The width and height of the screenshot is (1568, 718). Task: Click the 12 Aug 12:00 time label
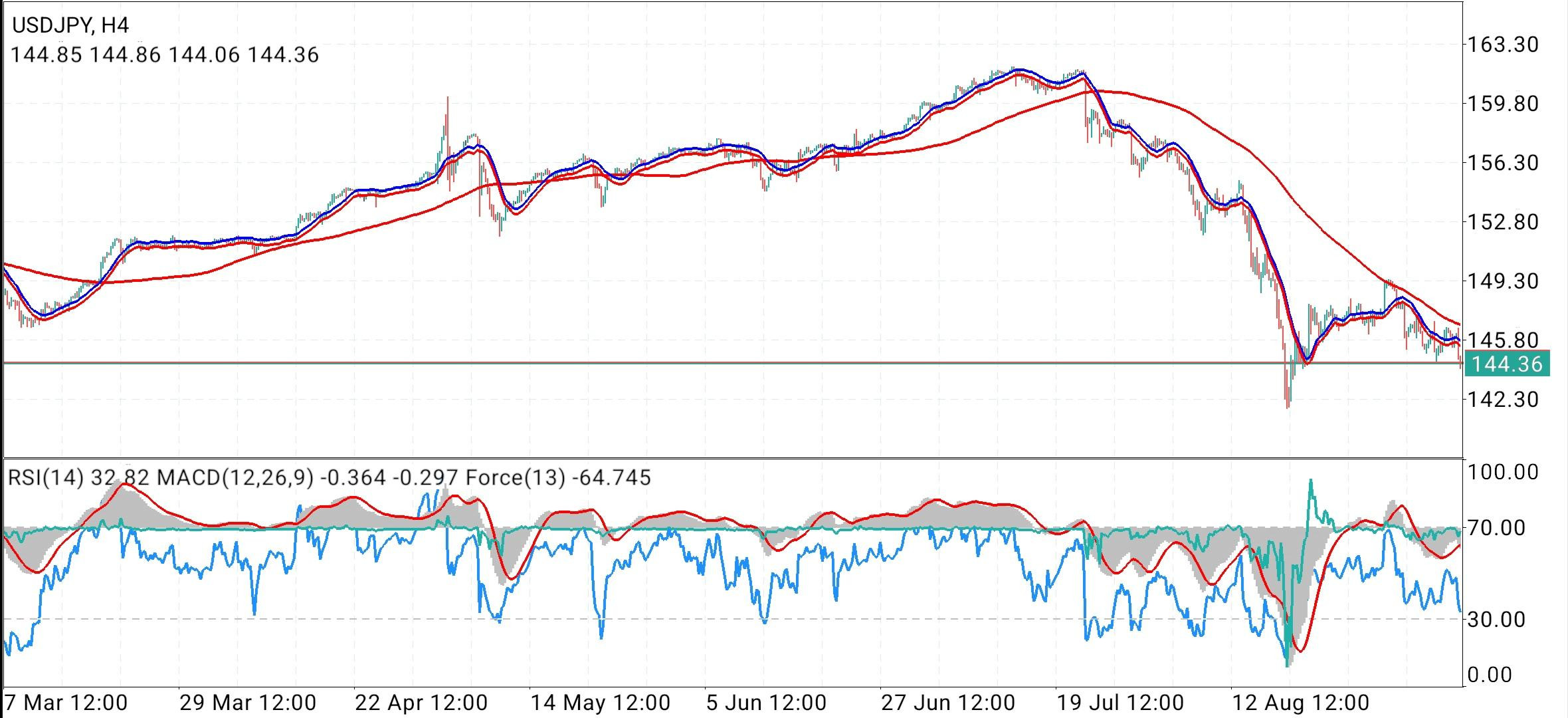1301,703
